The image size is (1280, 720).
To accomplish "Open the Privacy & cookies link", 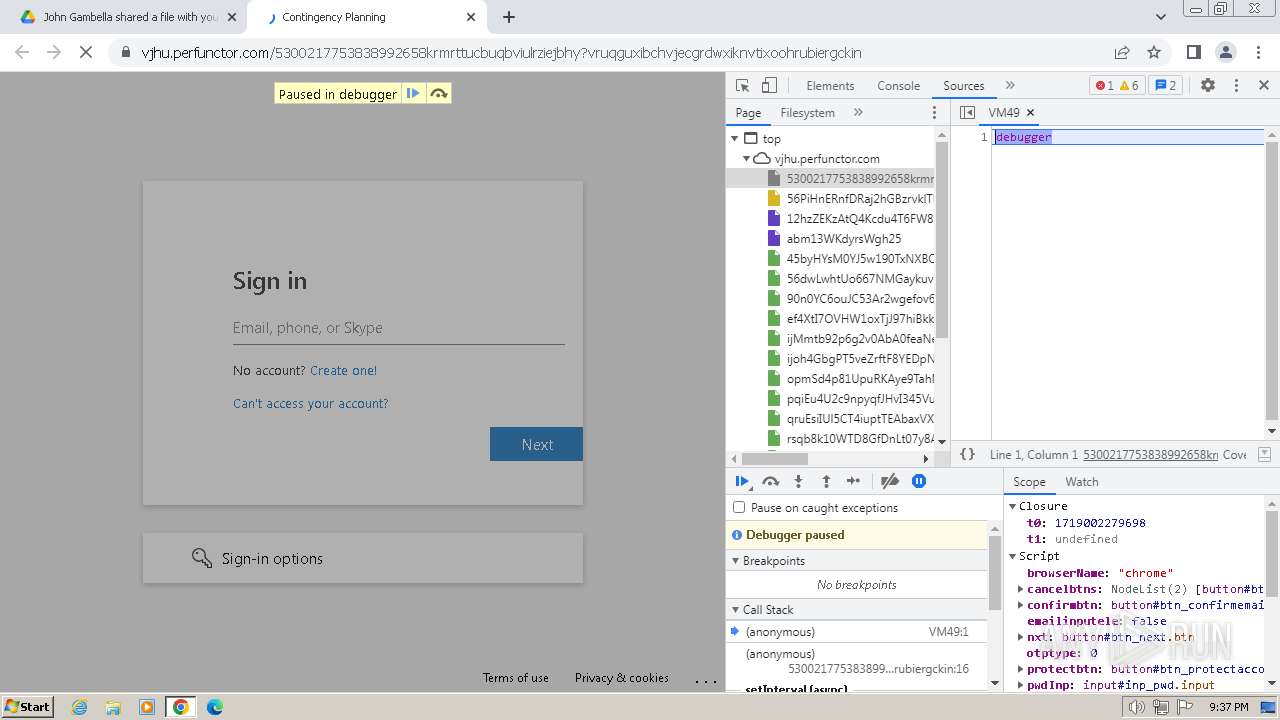I will click(621, 678).
